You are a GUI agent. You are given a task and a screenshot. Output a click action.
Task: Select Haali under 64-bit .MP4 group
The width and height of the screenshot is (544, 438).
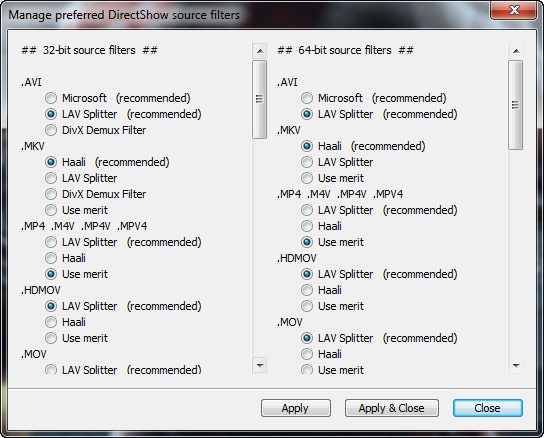point(307,226)
